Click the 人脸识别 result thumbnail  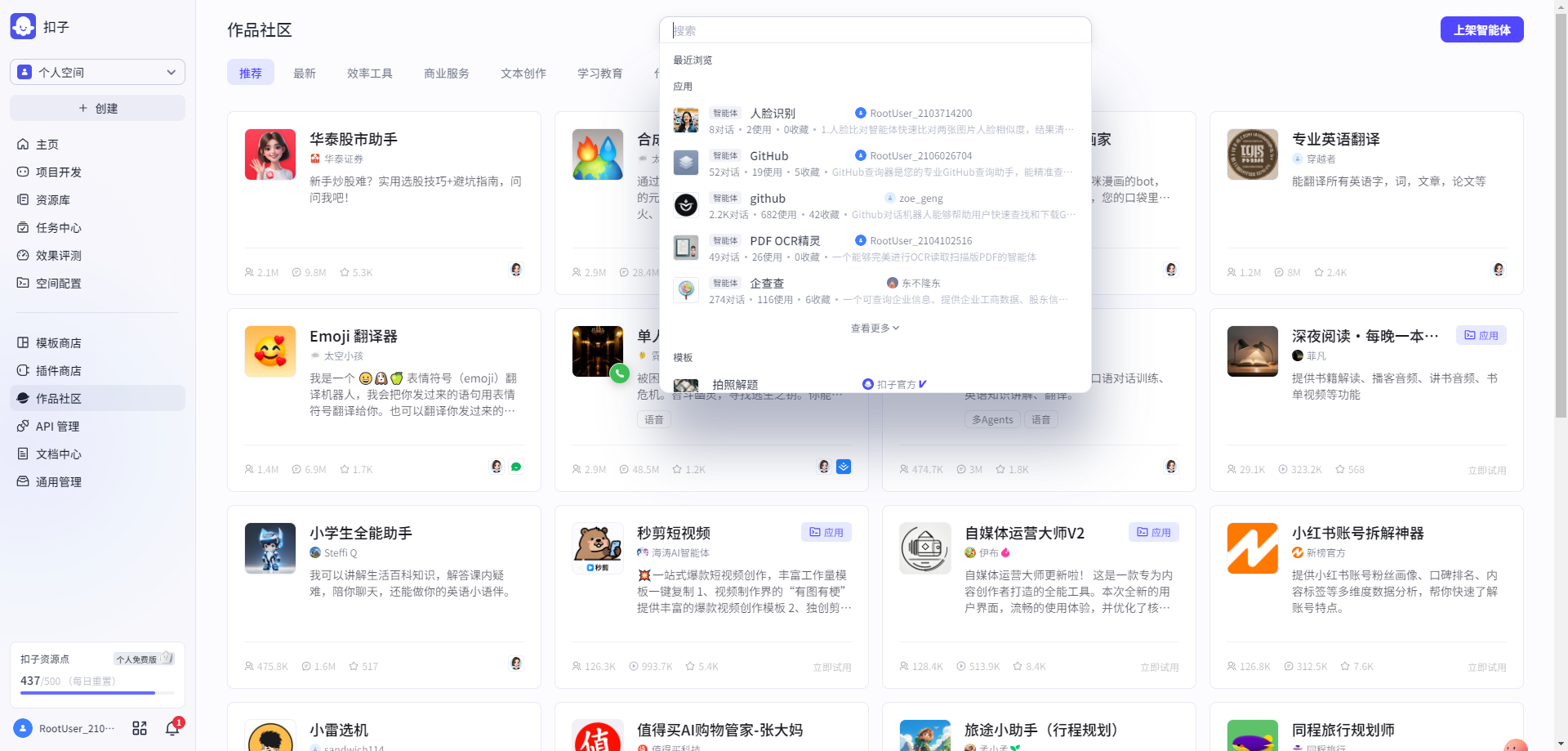686,120
